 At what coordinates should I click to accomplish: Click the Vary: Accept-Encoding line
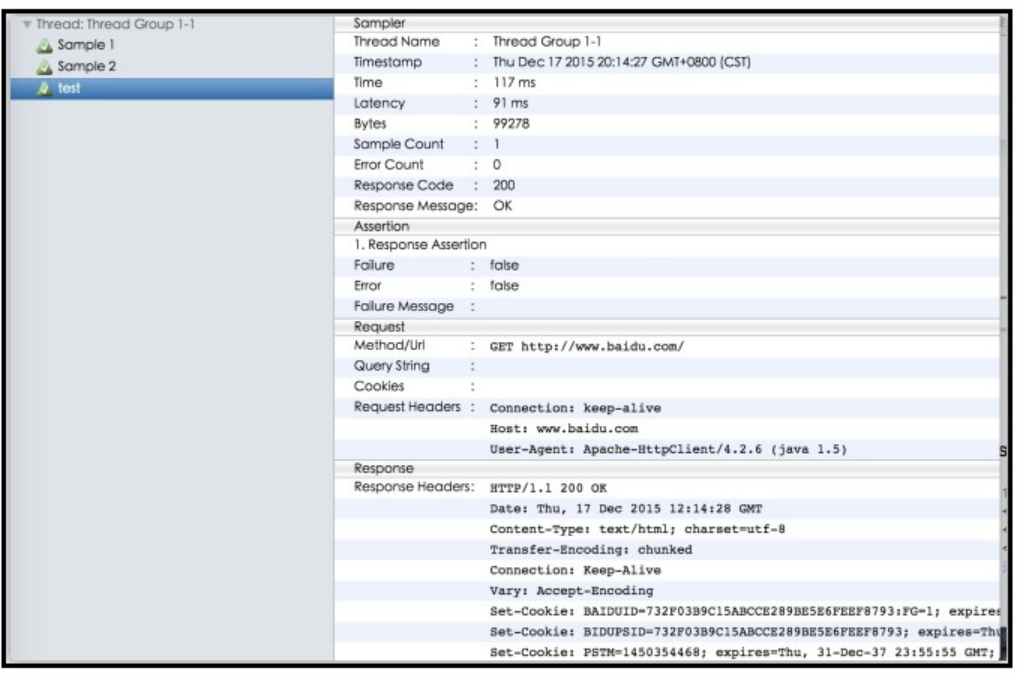[571, 591]
